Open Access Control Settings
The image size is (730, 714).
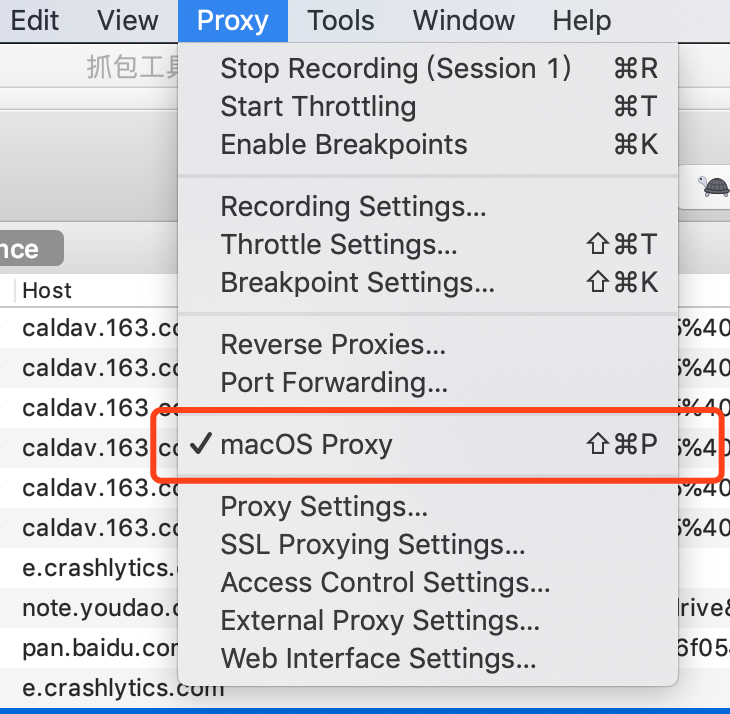coord(428,582)
